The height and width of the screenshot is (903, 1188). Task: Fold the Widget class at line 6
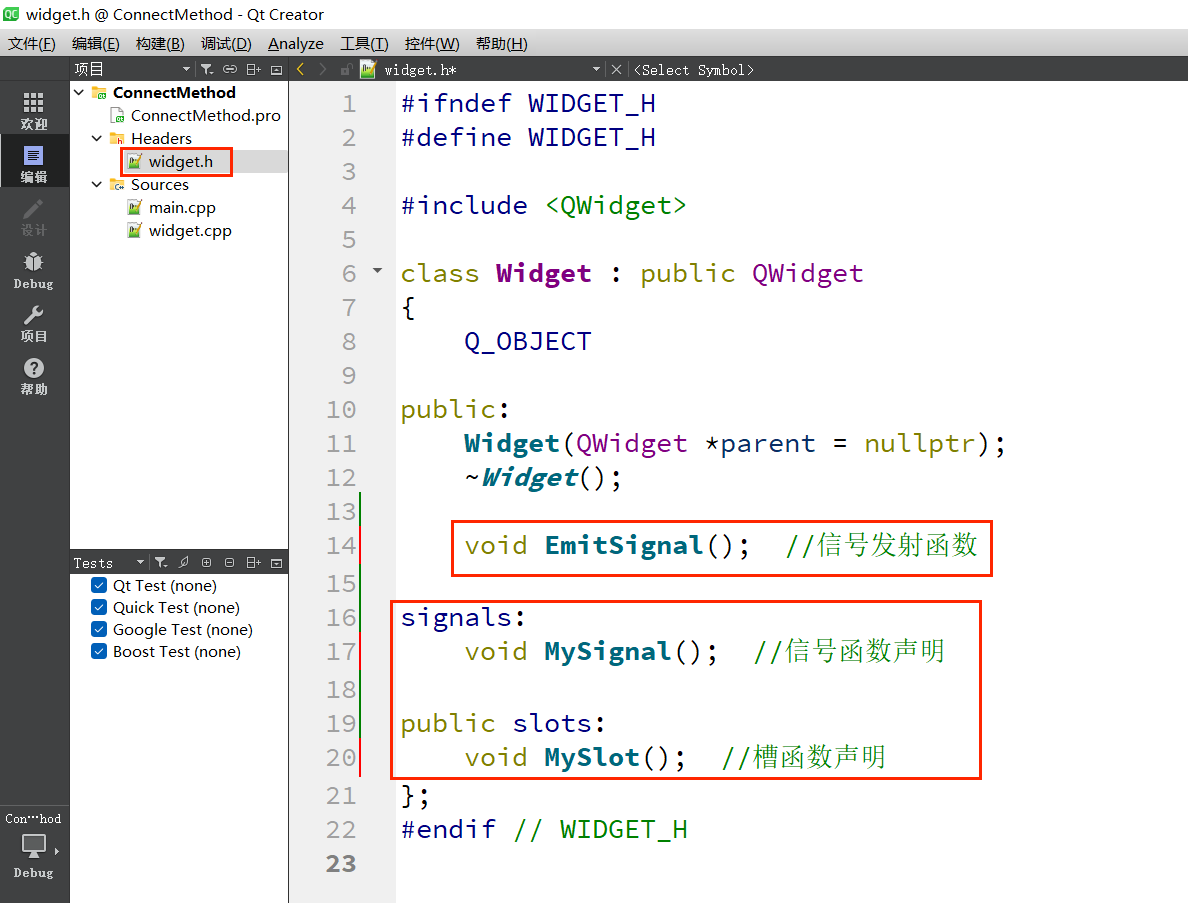point(377,270)
